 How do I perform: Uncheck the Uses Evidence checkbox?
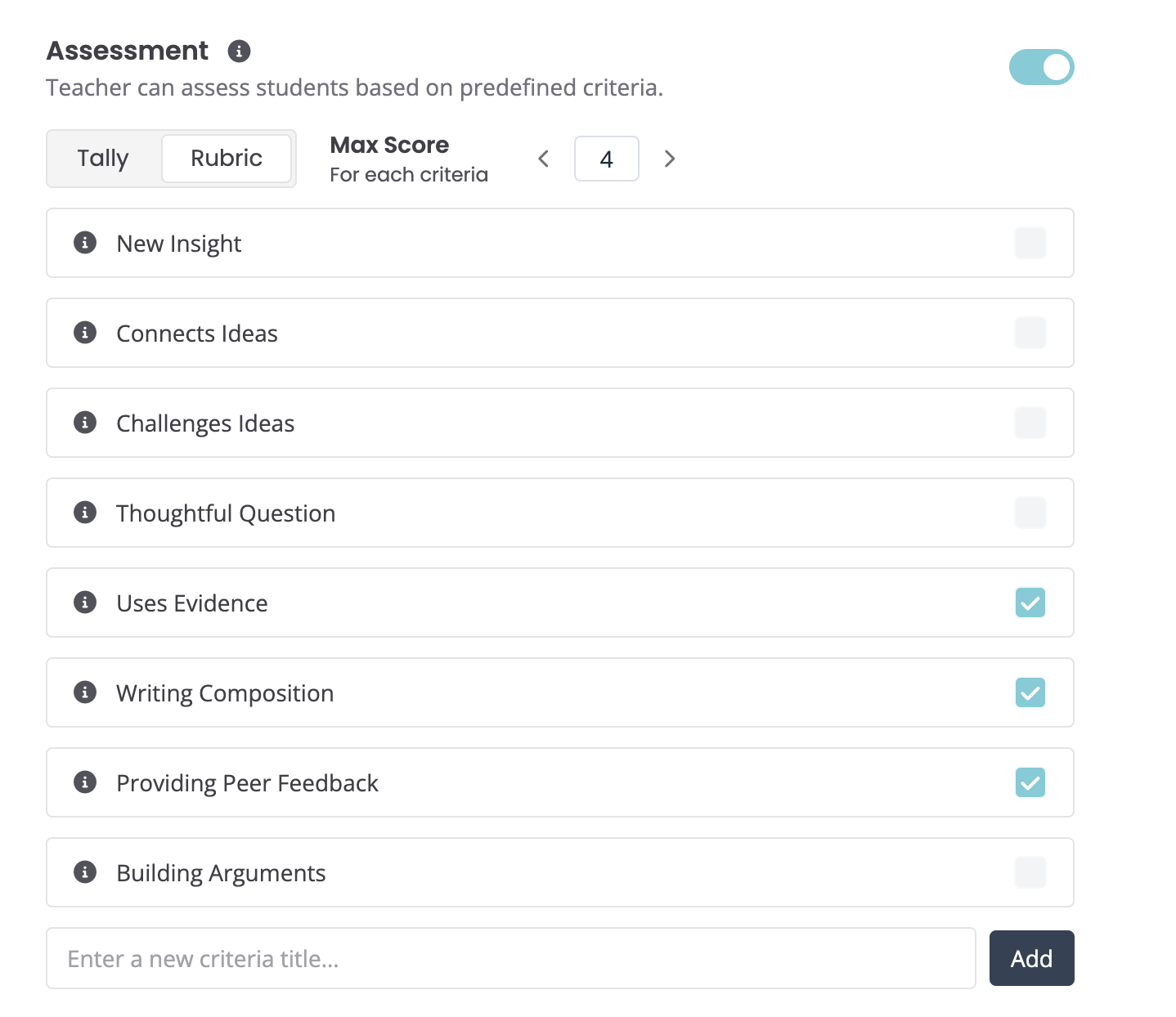(x=1030, y=603)
